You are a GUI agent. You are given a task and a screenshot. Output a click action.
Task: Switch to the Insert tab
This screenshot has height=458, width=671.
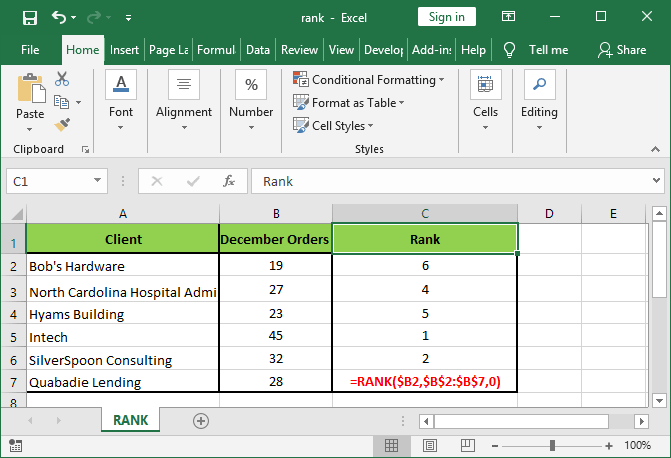coord(124,50)
